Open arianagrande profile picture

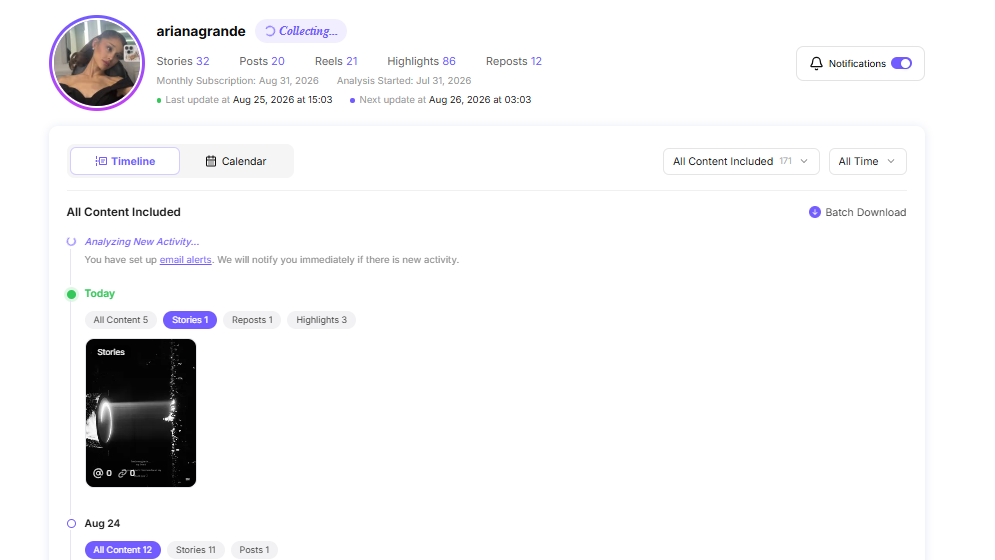pyautogui.click(x=97, y=63)
